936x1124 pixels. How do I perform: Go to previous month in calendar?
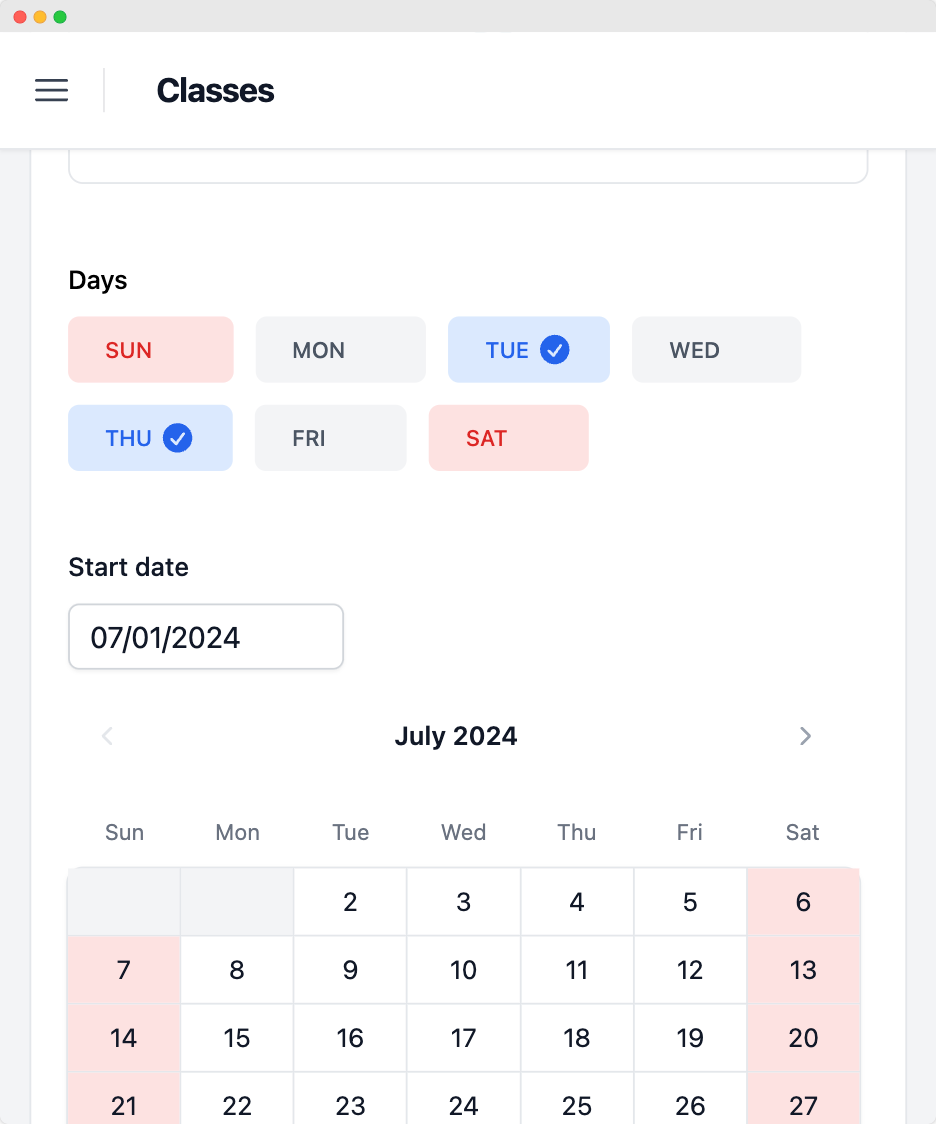click(108, 737)
